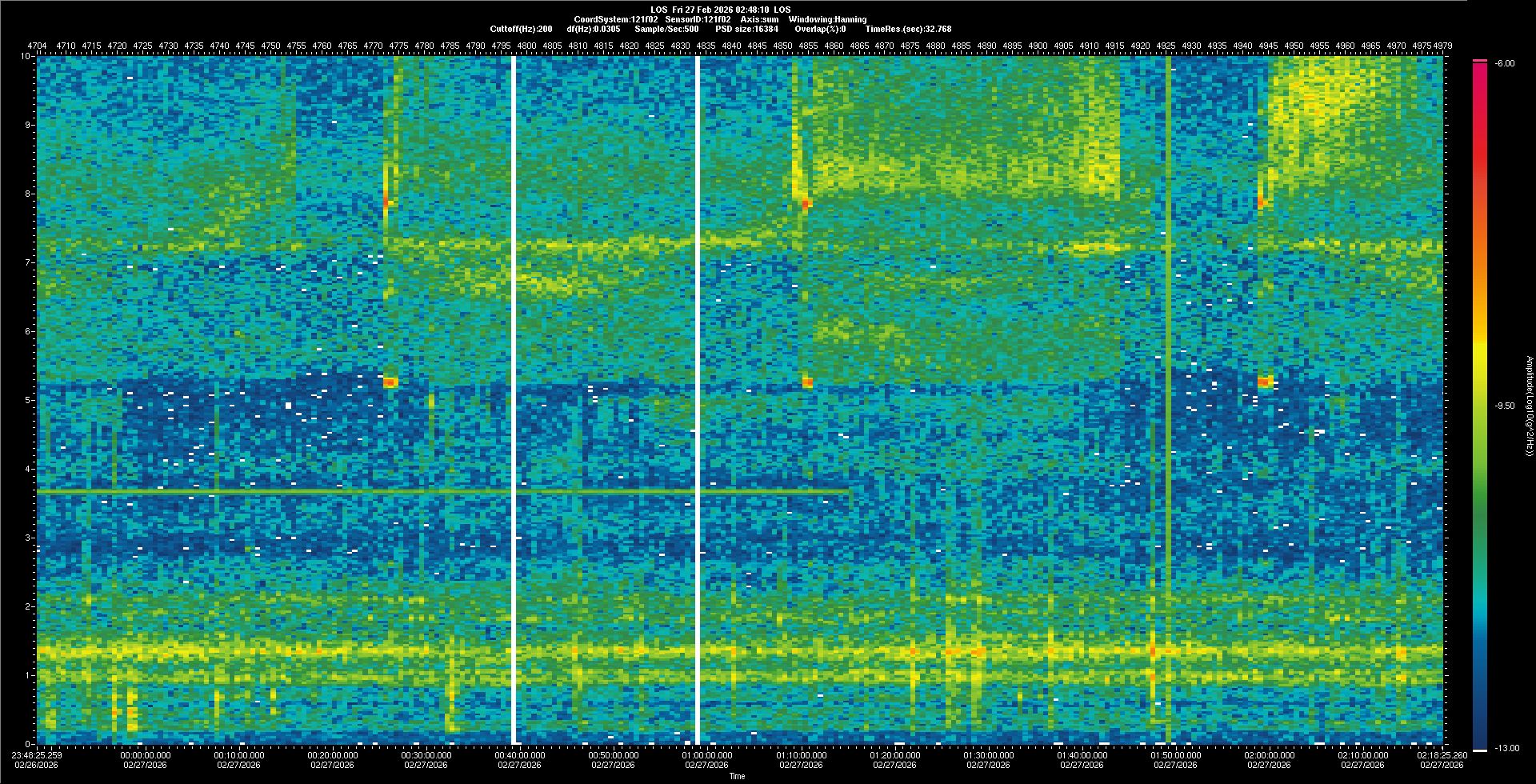Click the 5 label on frequency axis
Screen dimensions: 1536x784
[29, 400]
